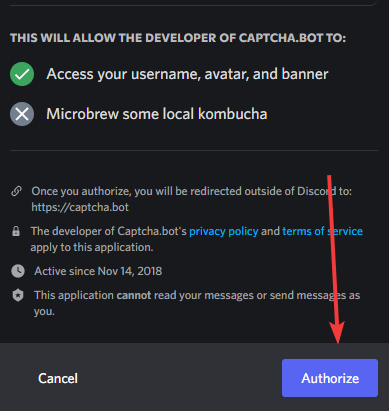Click the 'Active since Nov 14, 2018' text
Viewport: 389px width, 411px height.
tap(98, 271)
